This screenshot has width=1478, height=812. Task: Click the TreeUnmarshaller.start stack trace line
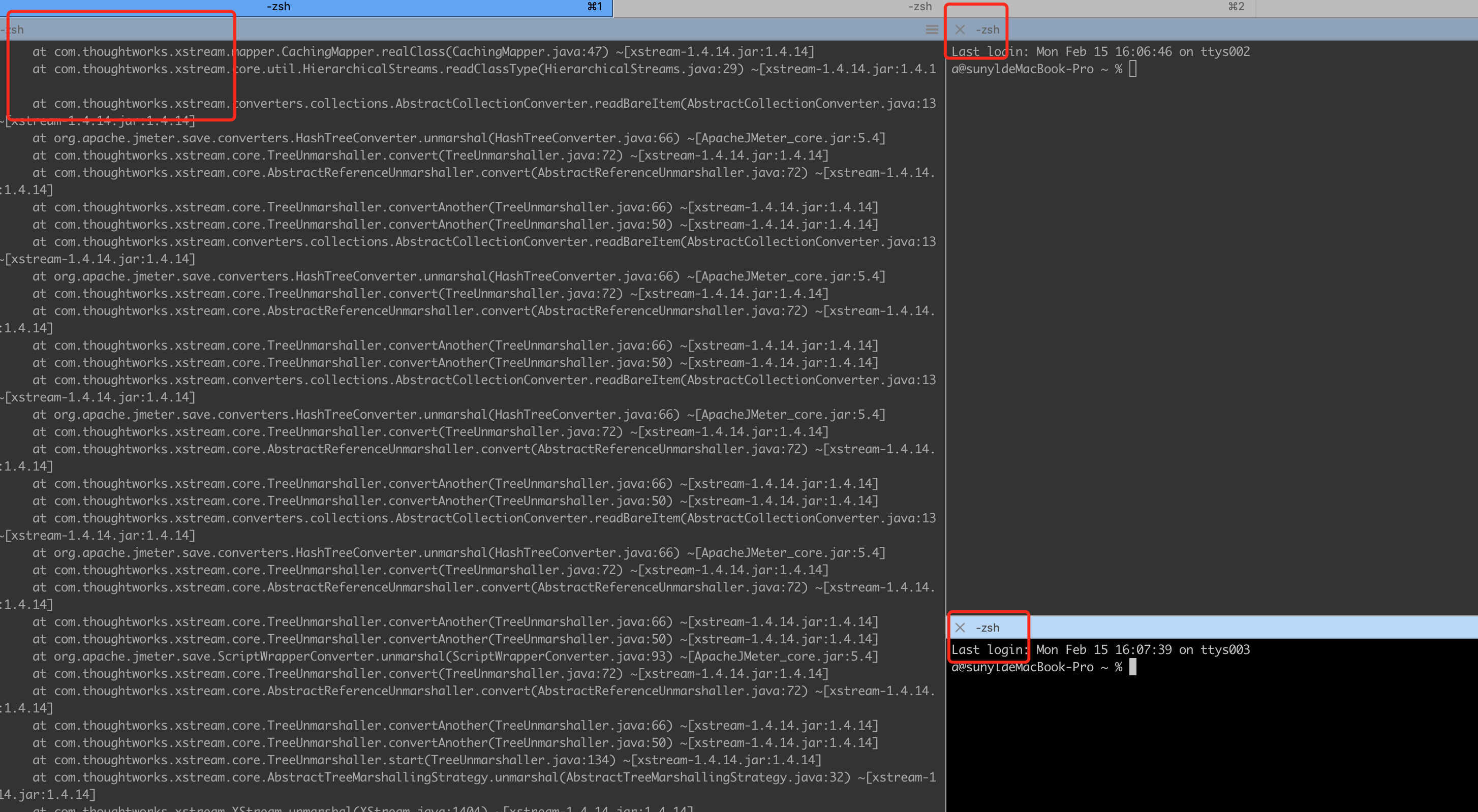click(x=427, y=760)
